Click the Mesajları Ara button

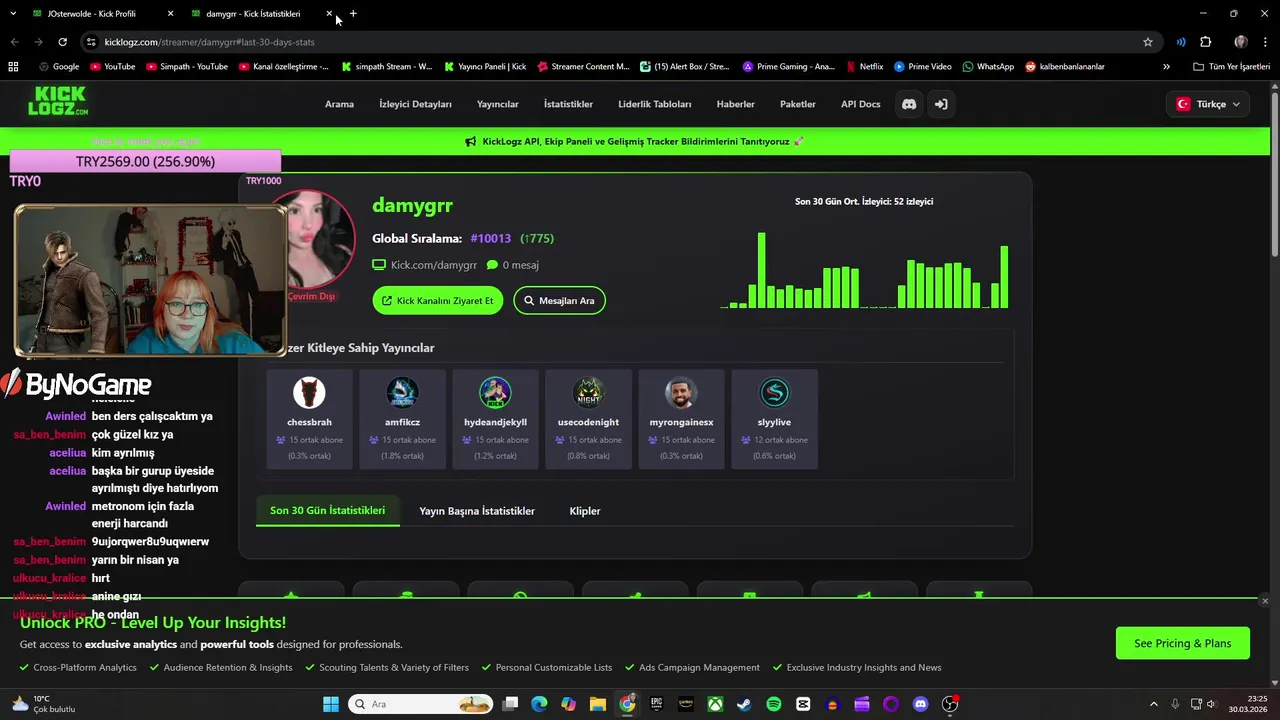pyautogui.click(x=559, y=300)
